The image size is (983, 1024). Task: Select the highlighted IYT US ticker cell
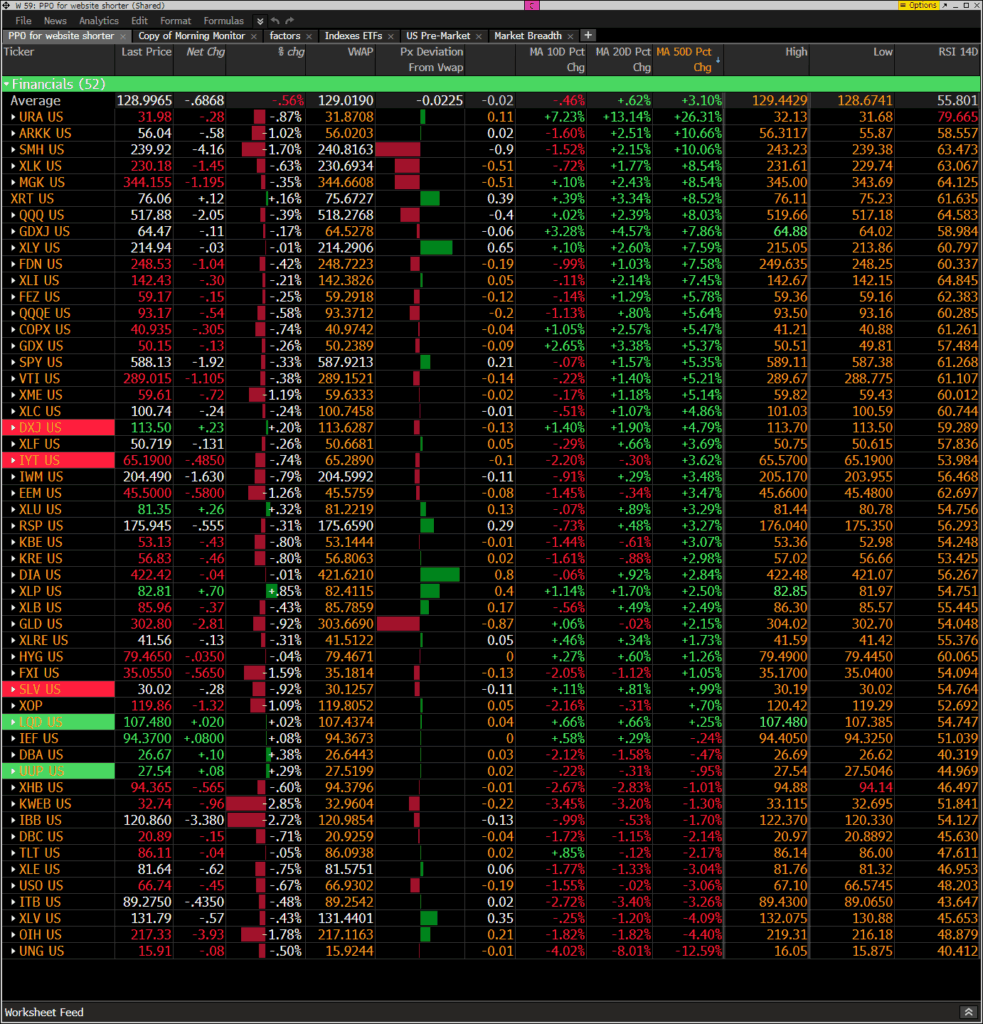click(x=58, y=460)
